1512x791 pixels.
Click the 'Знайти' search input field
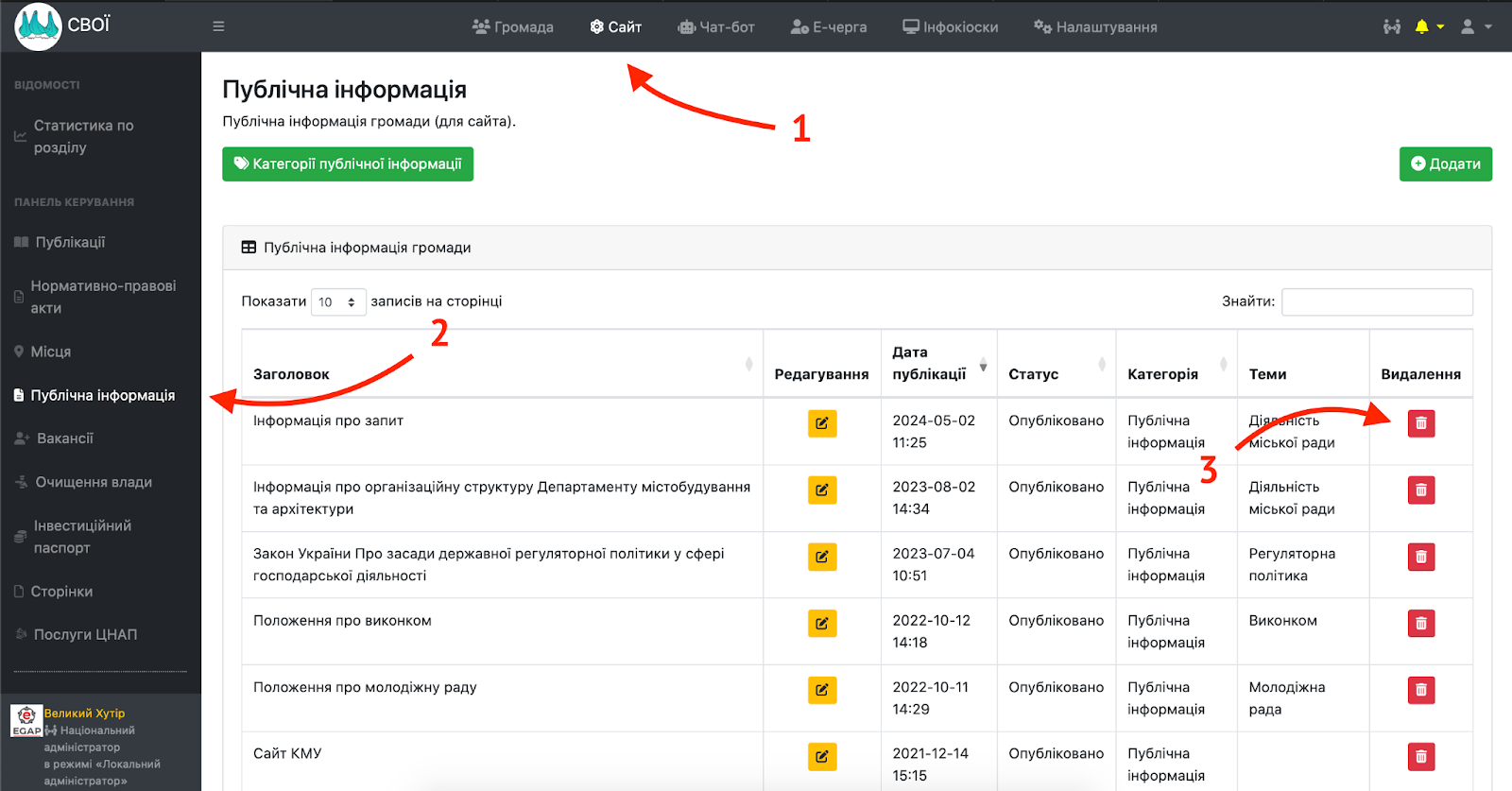[x=1376, y=302]
